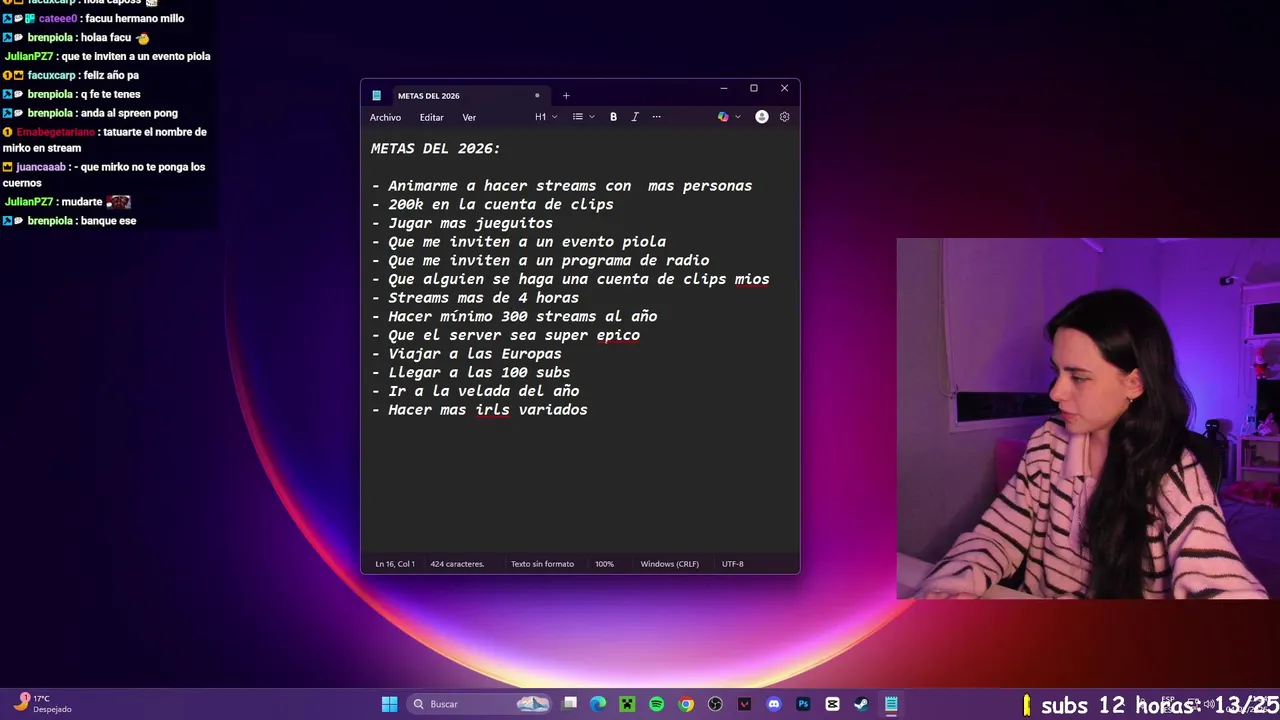Open CapCut from the taskbar

coord(832,704)
